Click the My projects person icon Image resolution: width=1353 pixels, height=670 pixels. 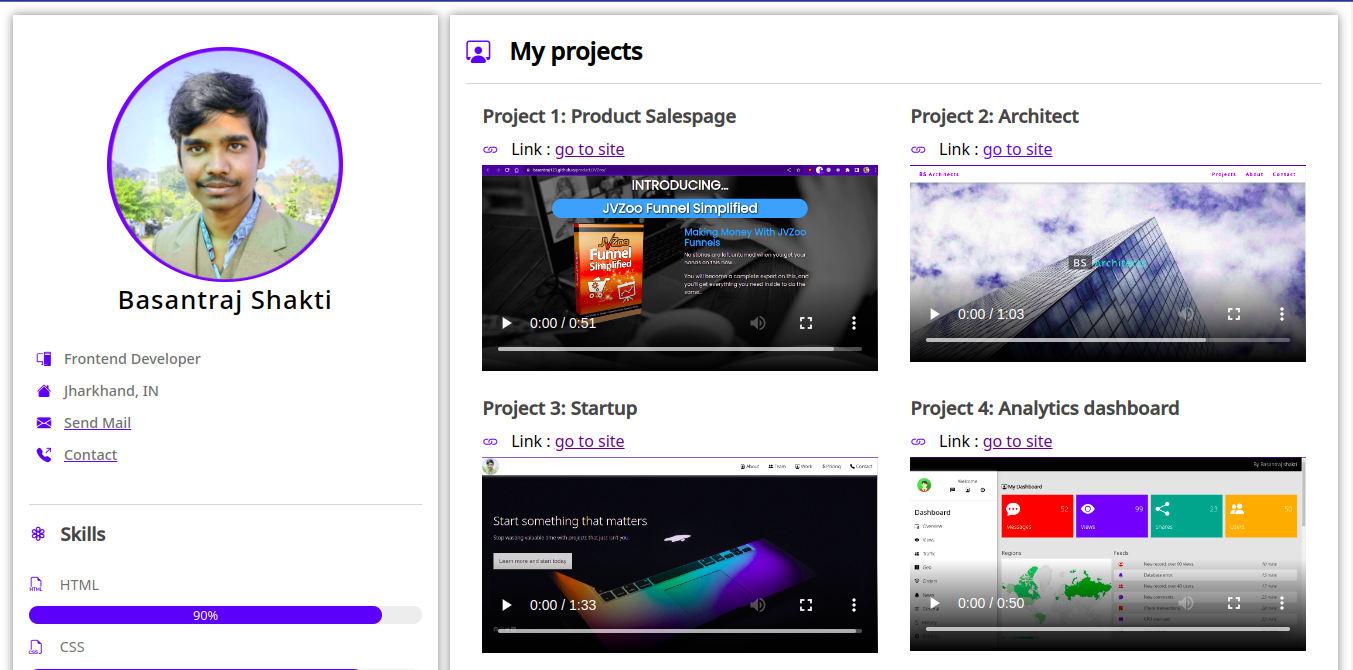point(479,51)
